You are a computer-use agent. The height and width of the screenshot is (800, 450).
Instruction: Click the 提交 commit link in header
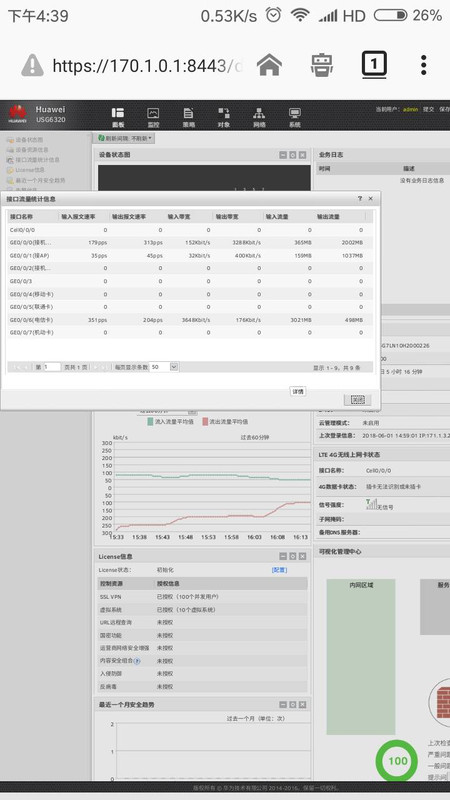tap(428, 110)
